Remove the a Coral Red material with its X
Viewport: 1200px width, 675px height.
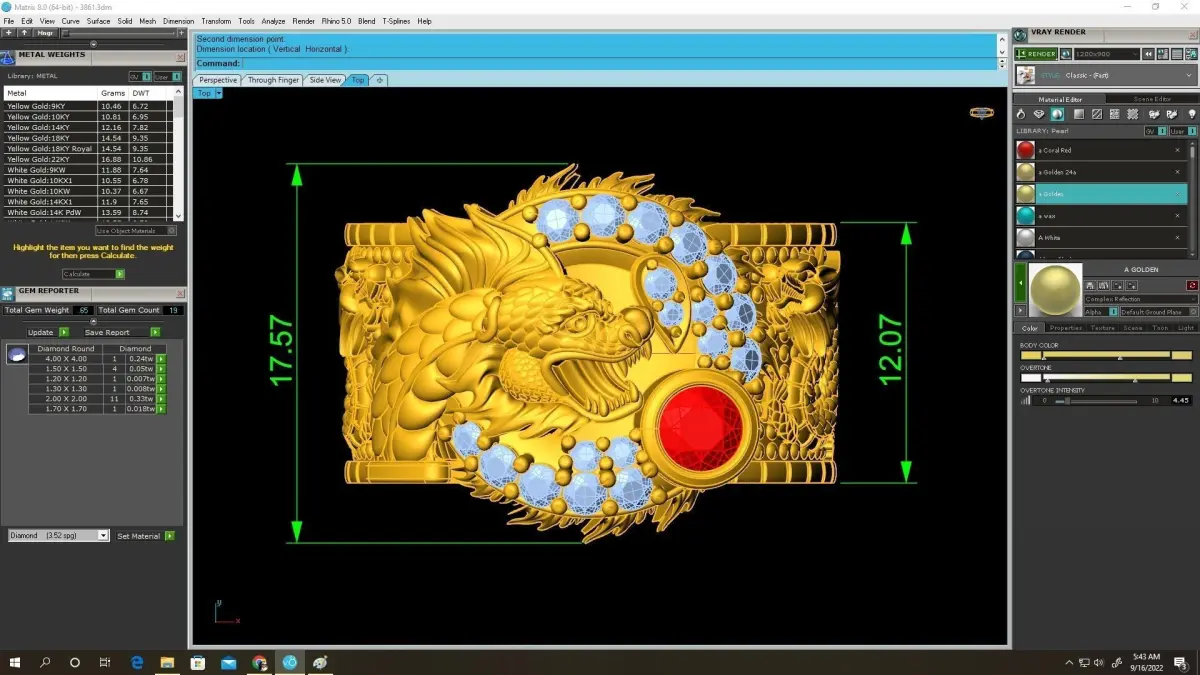pyautogui.click(x=1177, y=150)
